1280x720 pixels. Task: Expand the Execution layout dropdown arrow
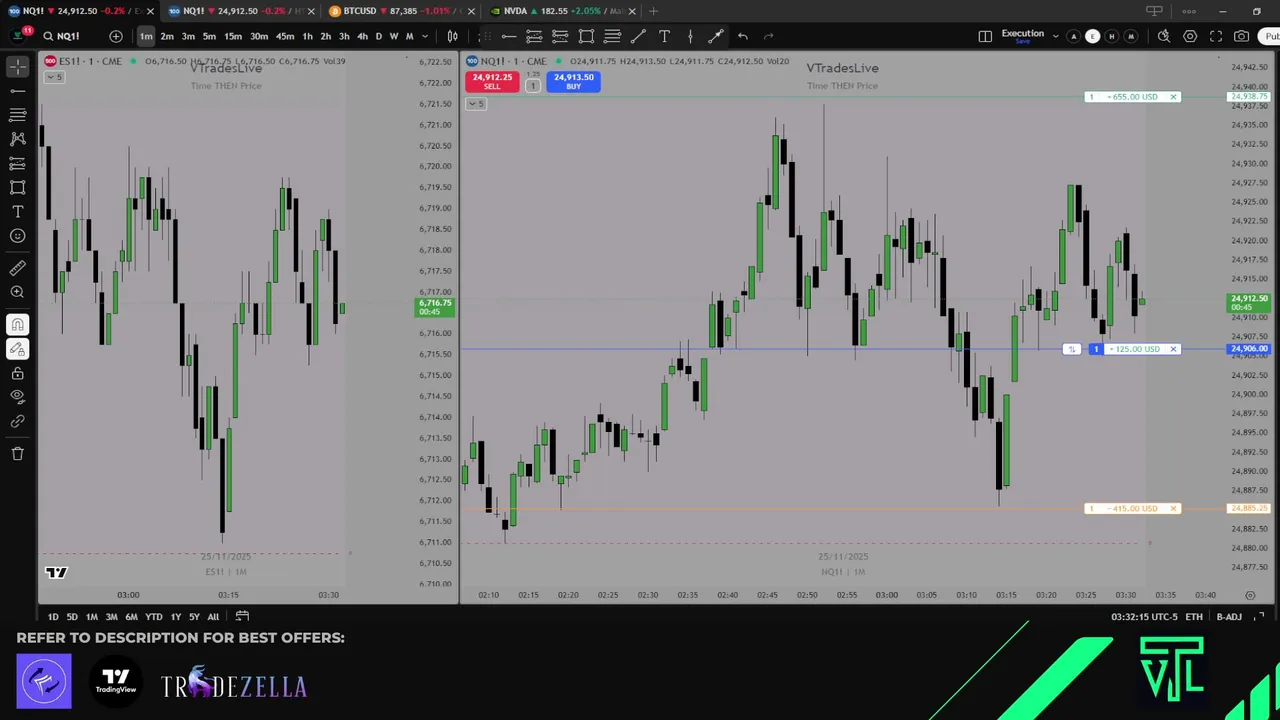(1055, 36)
